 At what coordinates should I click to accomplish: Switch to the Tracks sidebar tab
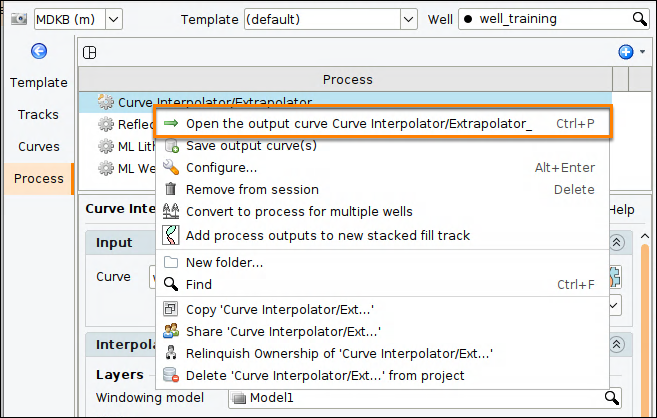(38, 114)
